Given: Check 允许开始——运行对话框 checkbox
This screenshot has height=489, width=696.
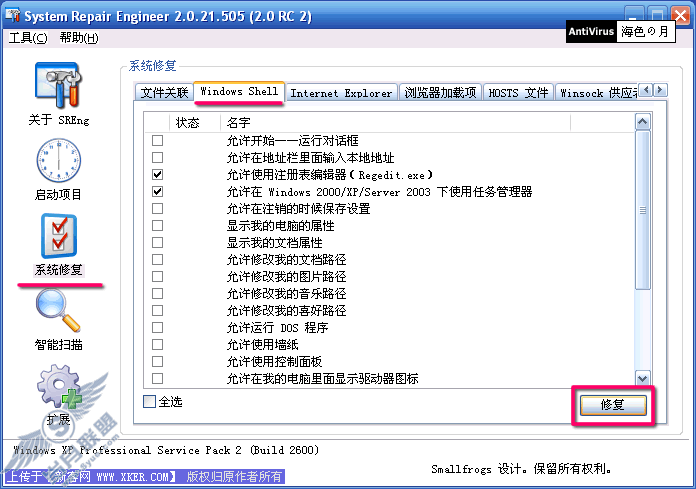Looking at the screenshot, I should click(158, 141).
